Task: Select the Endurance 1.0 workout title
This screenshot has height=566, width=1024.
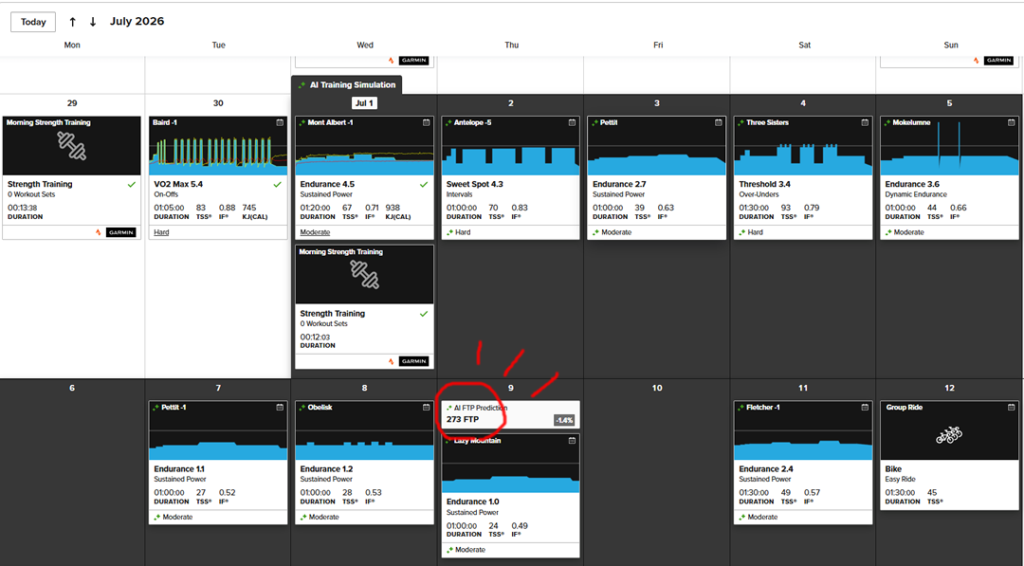Action: point(472,502)
